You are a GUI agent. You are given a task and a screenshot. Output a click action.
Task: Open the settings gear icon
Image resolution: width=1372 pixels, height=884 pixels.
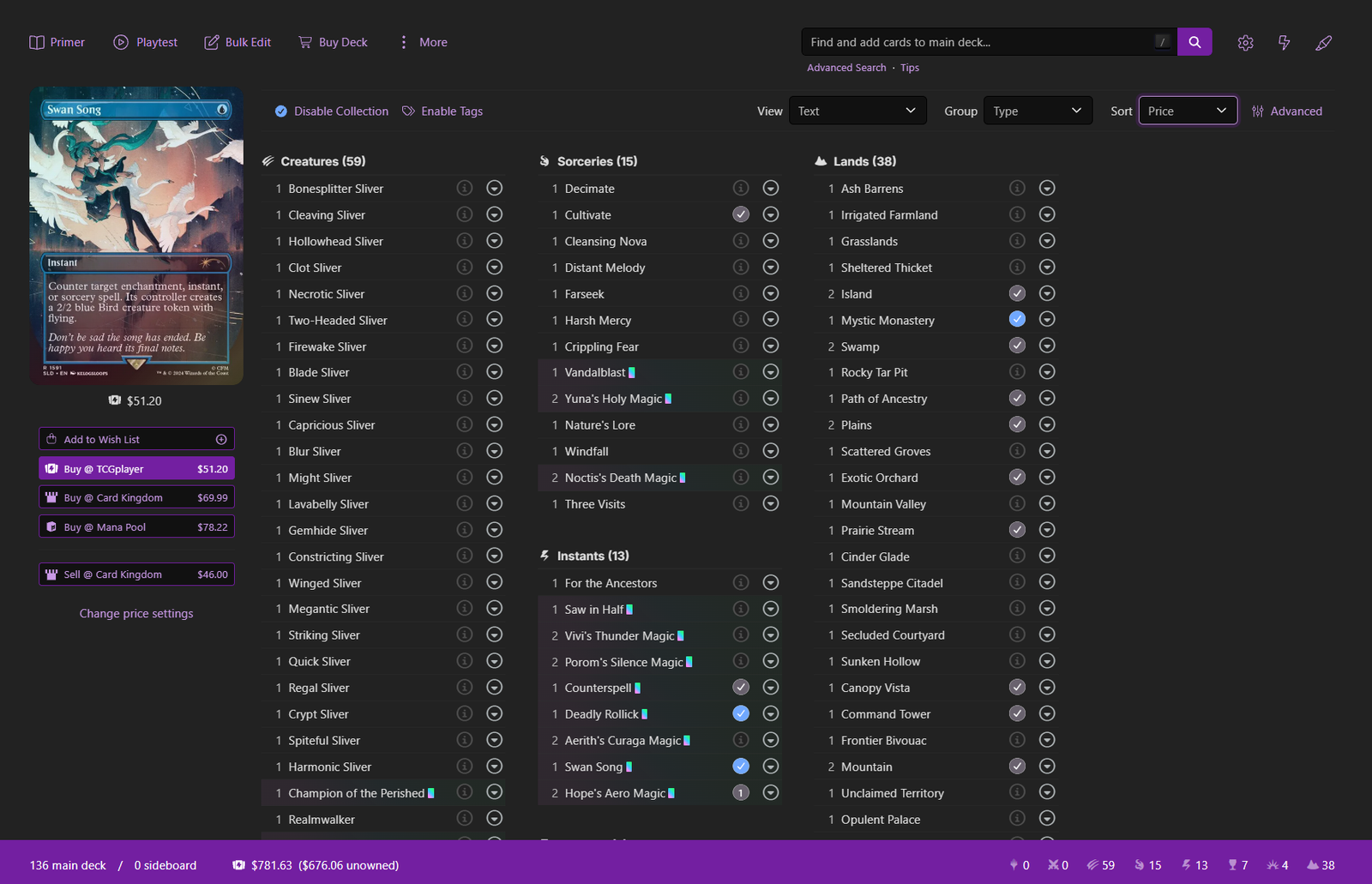[1245, 43]
